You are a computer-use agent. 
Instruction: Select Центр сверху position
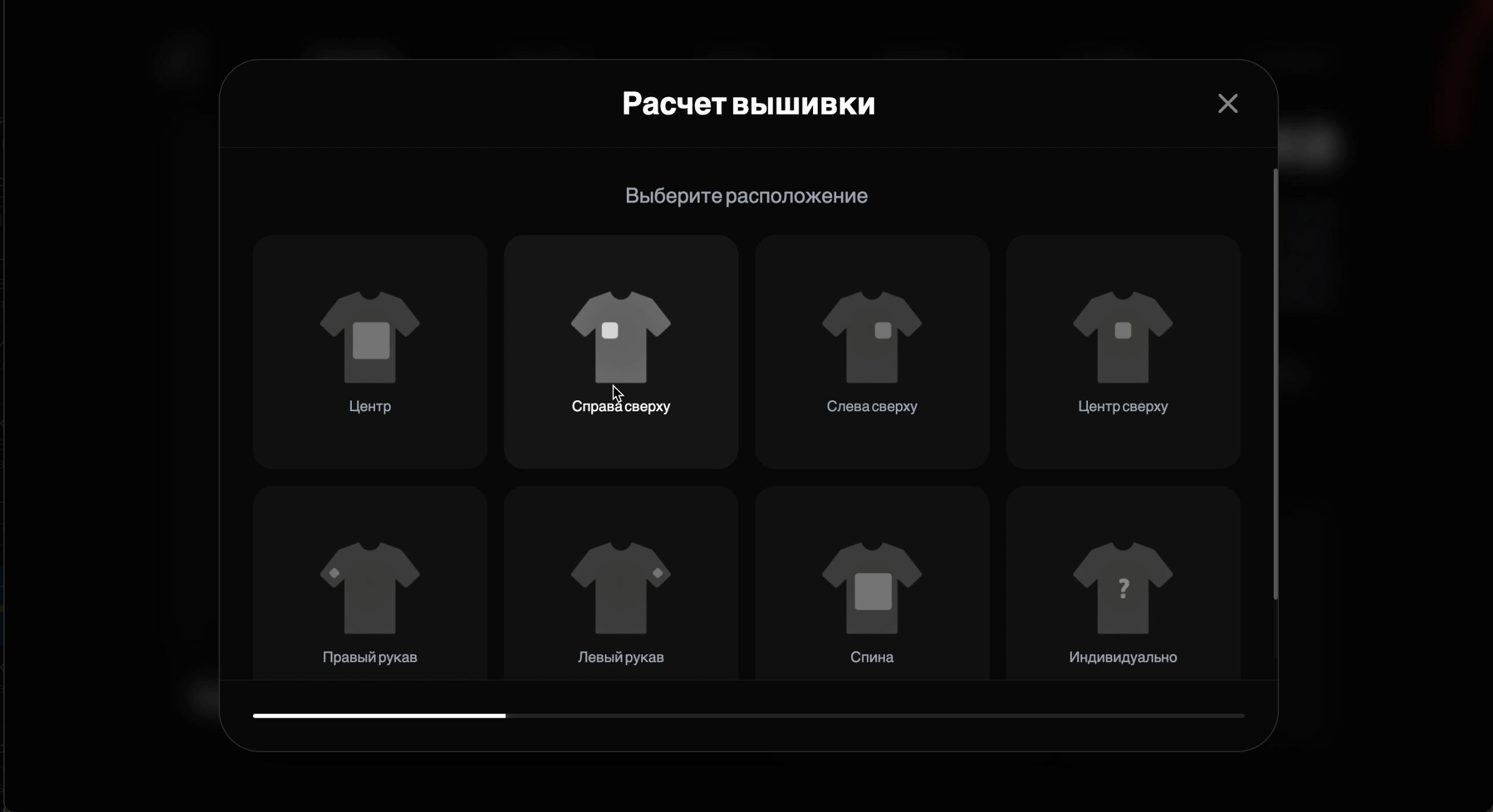1122,352
